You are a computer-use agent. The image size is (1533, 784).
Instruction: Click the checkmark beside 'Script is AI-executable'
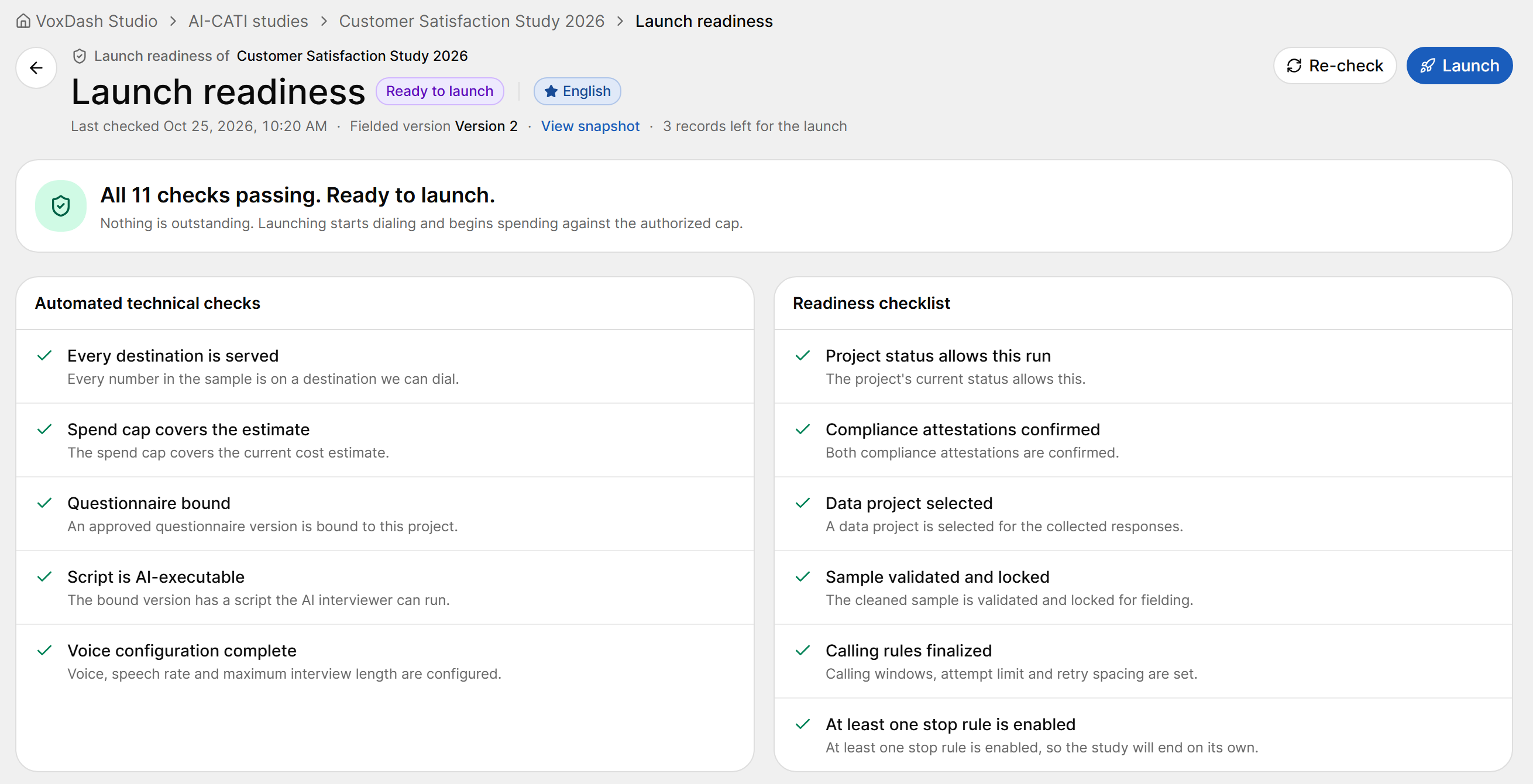(44, 577)
